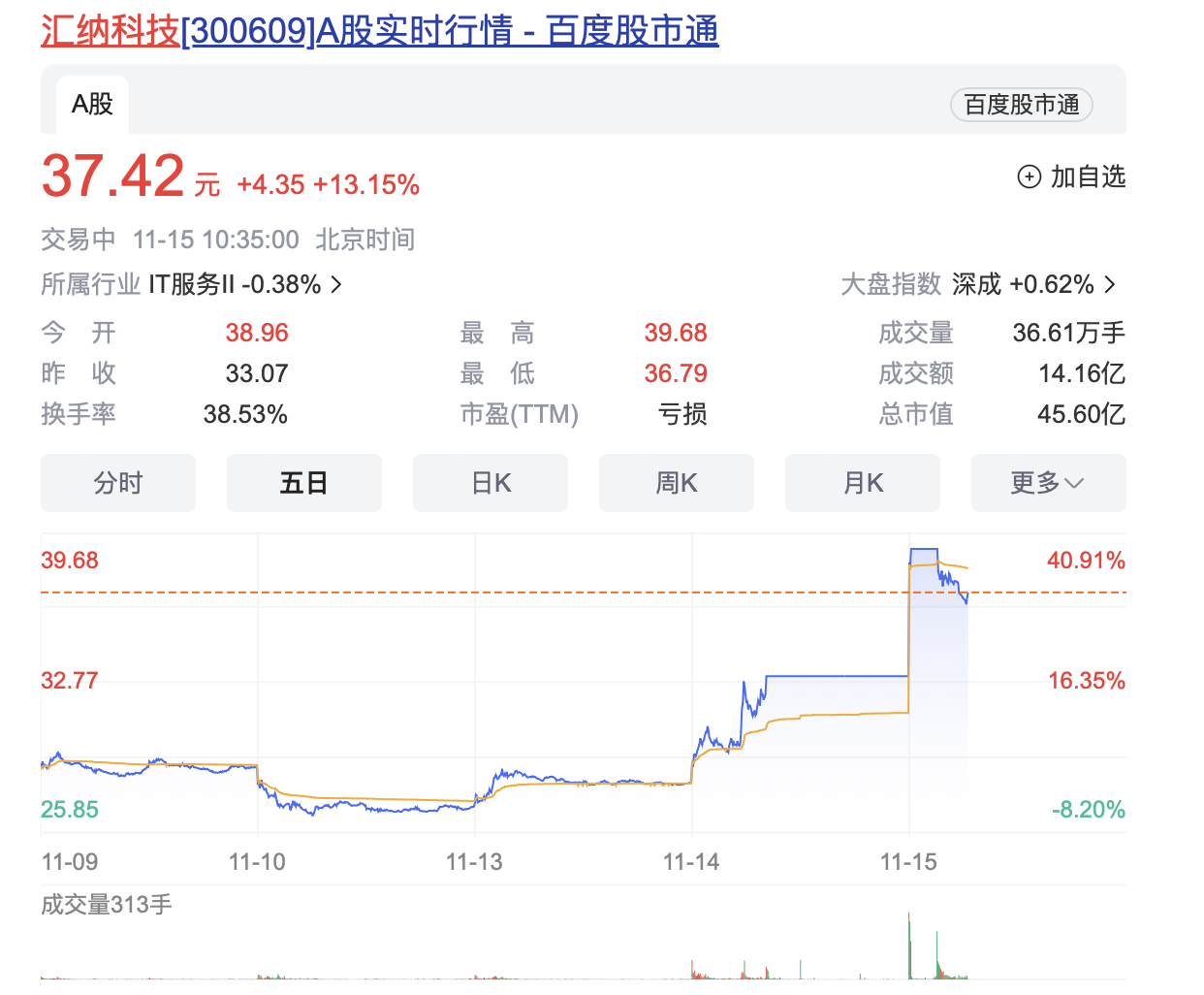The height and width of the screenshot is (995, 1204).
Task: Click the tallest volume bar on 11-15
Action: [x=909, y=946]
